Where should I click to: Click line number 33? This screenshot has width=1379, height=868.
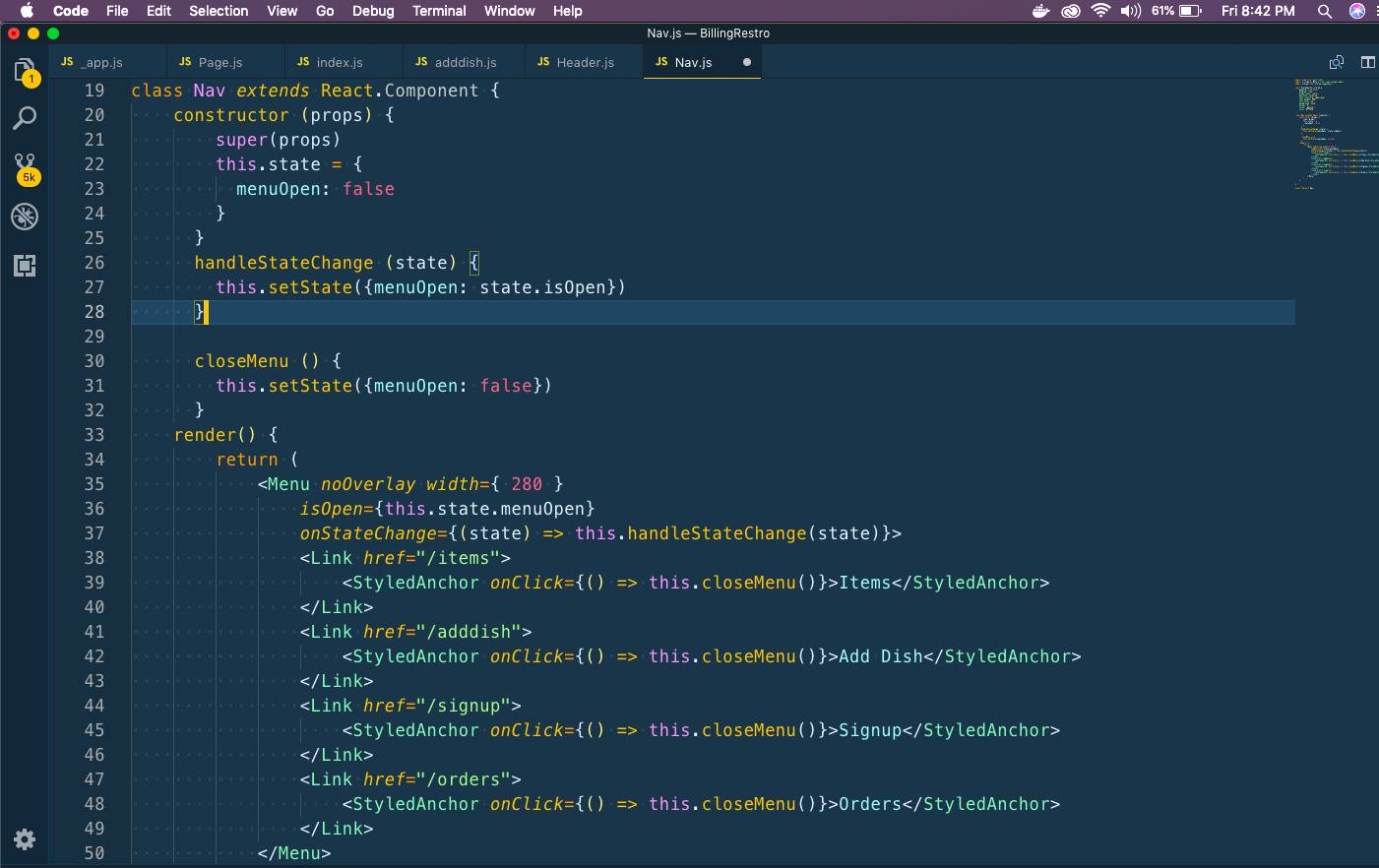(x=94, y=435)
